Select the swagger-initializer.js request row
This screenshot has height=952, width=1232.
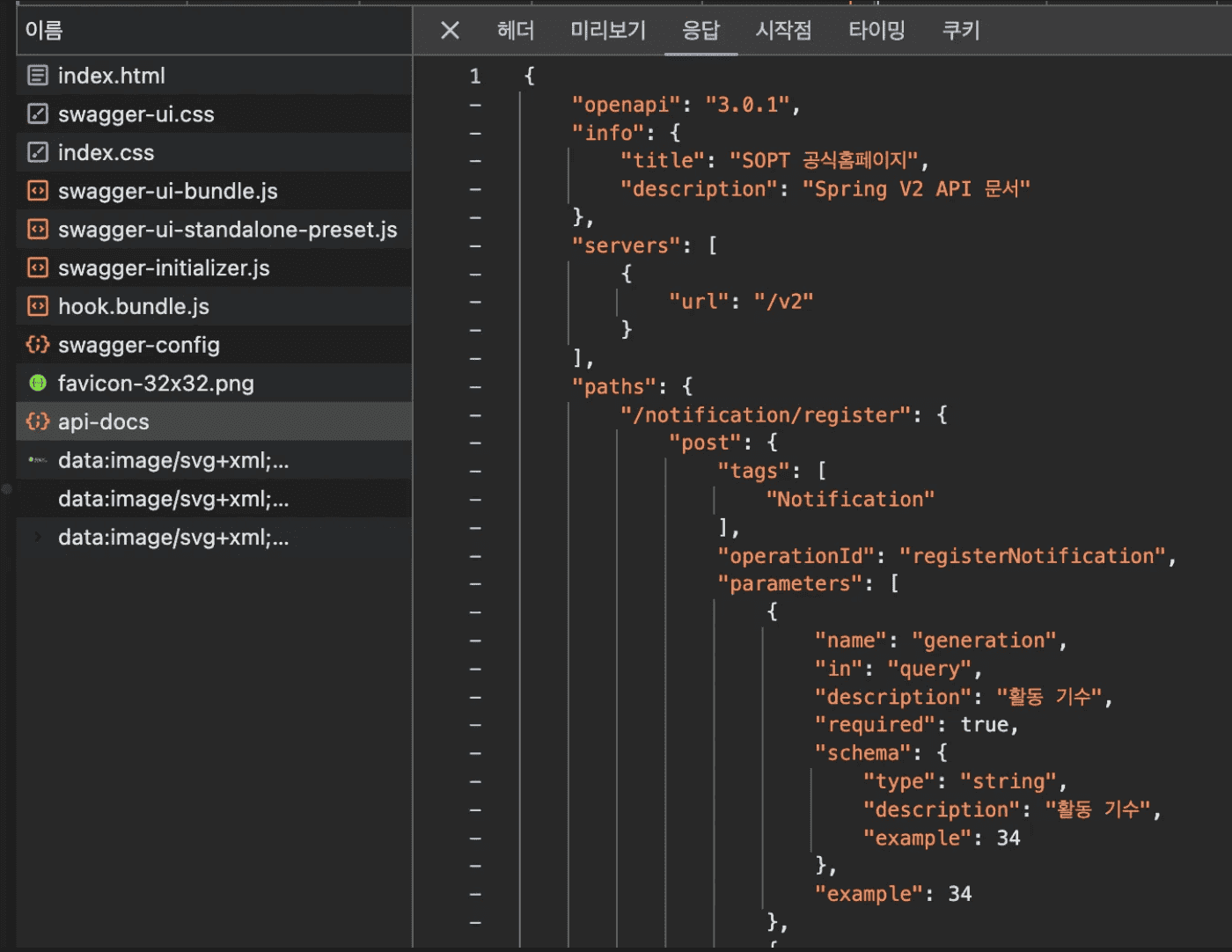(164, 268)
